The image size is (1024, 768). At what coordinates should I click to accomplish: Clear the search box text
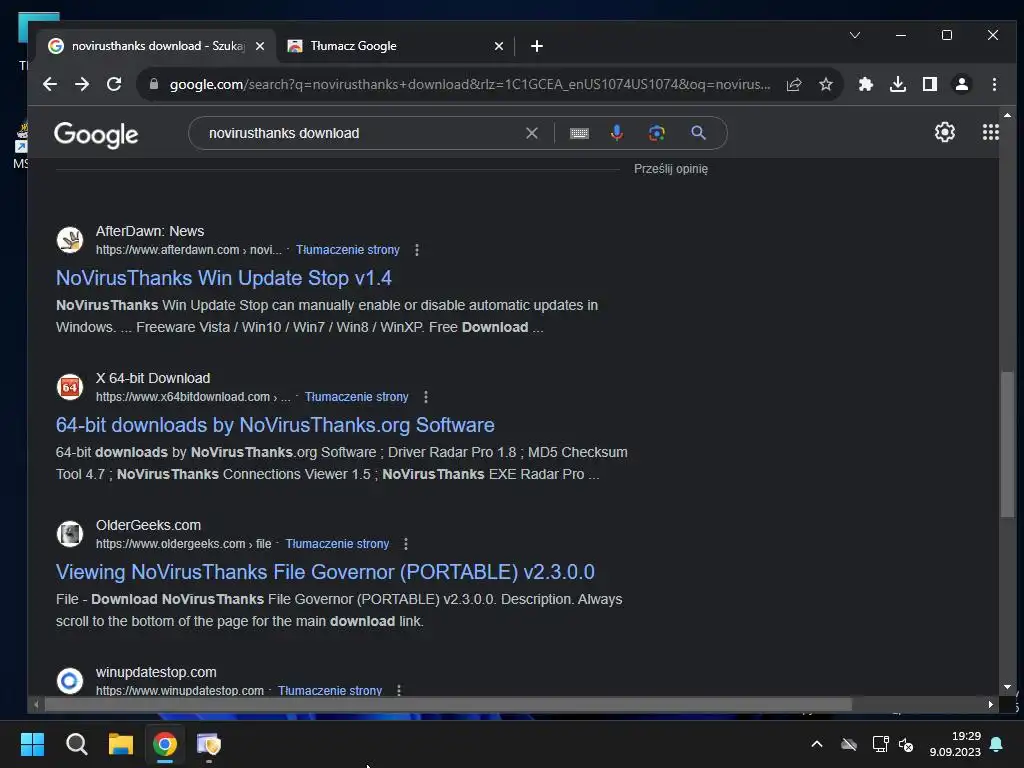[532, 133]
